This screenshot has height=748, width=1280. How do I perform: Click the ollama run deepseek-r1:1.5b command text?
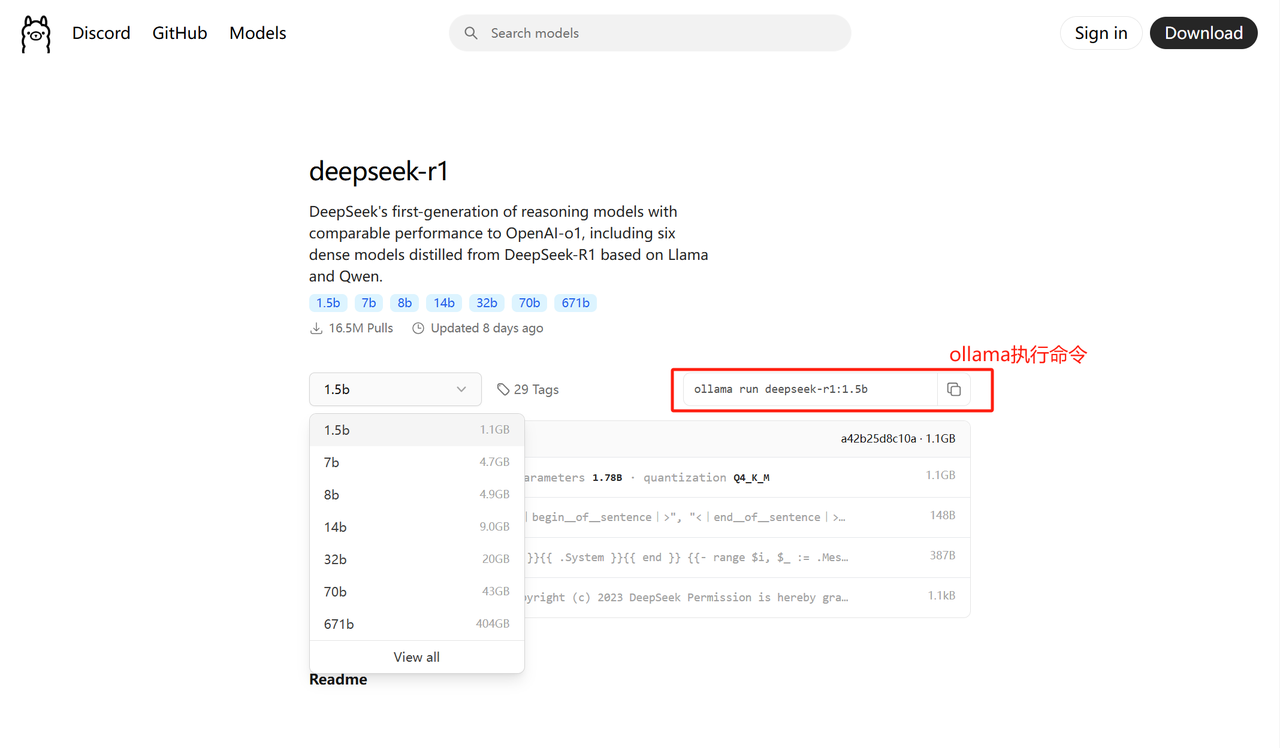coord(781,389)
